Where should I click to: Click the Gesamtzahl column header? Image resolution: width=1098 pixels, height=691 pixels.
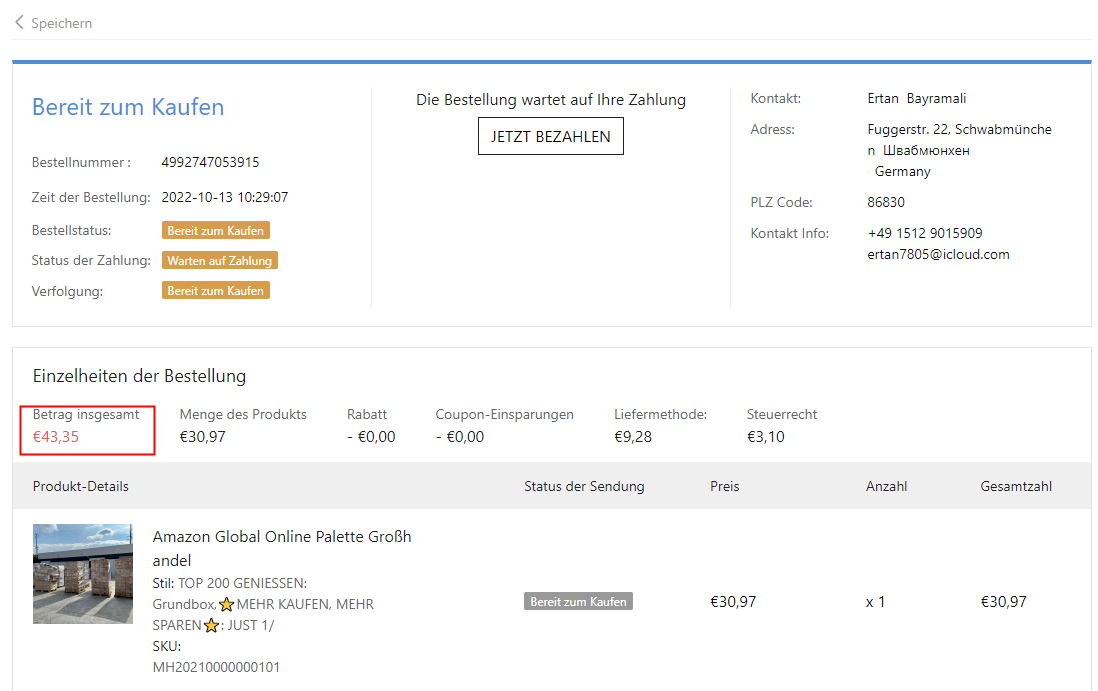click(x=1015, y=487)
